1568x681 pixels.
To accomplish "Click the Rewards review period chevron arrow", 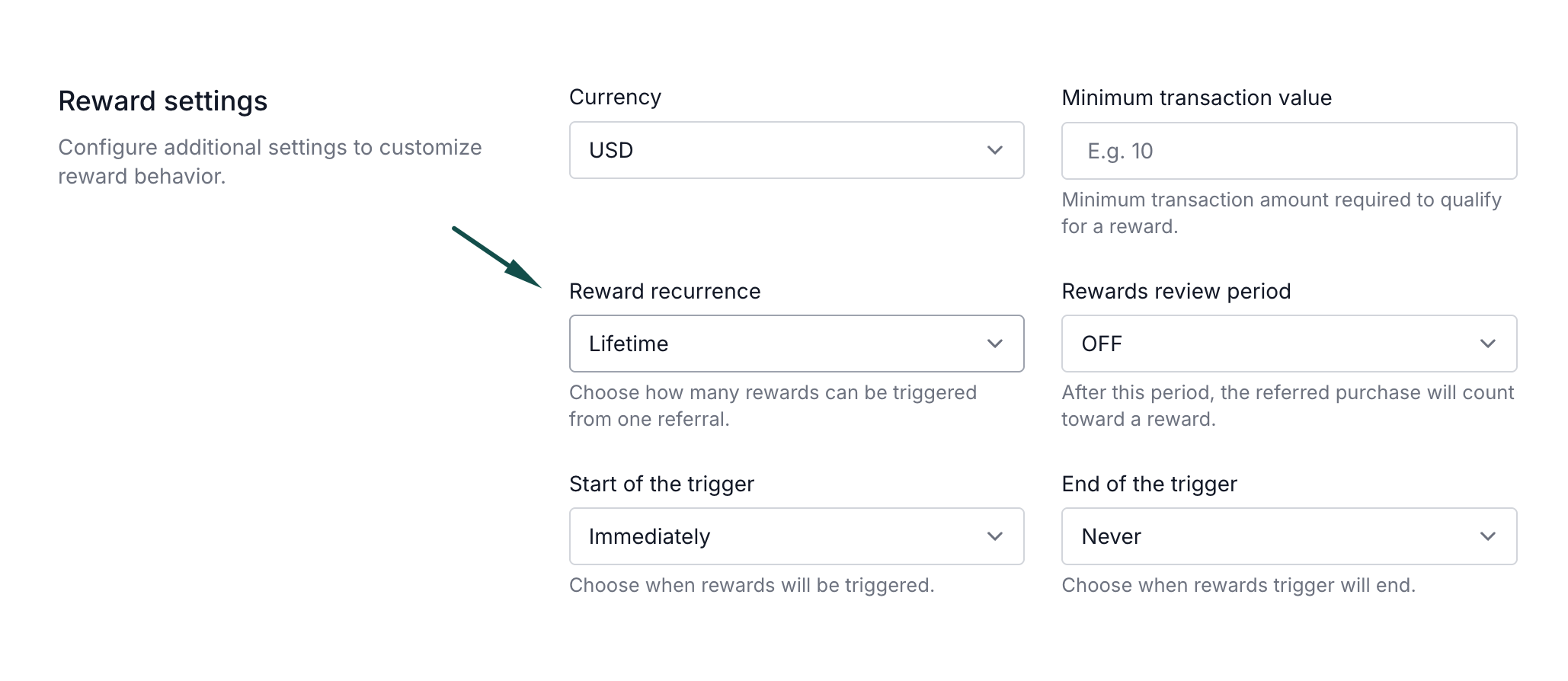I will point(1487,344).
